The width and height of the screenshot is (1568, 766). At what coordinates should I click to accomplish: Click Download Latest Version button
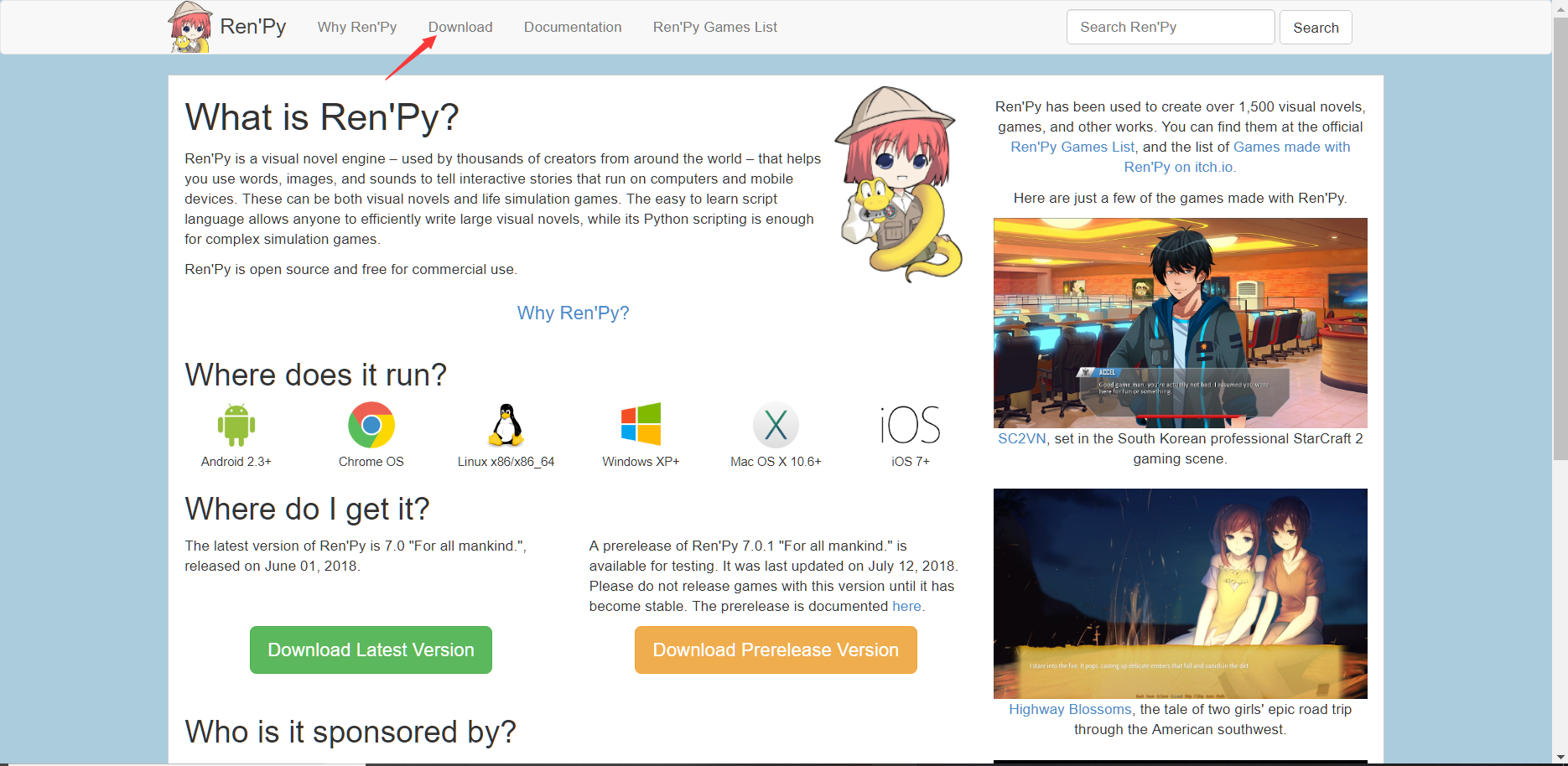tap(371, 650)
